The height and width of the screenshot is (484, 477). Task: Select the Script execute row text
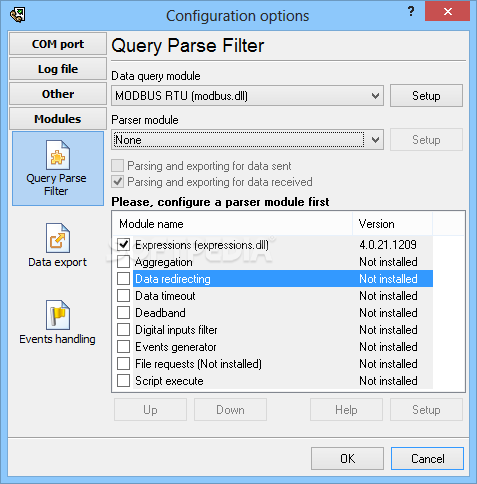click(169, 381)
